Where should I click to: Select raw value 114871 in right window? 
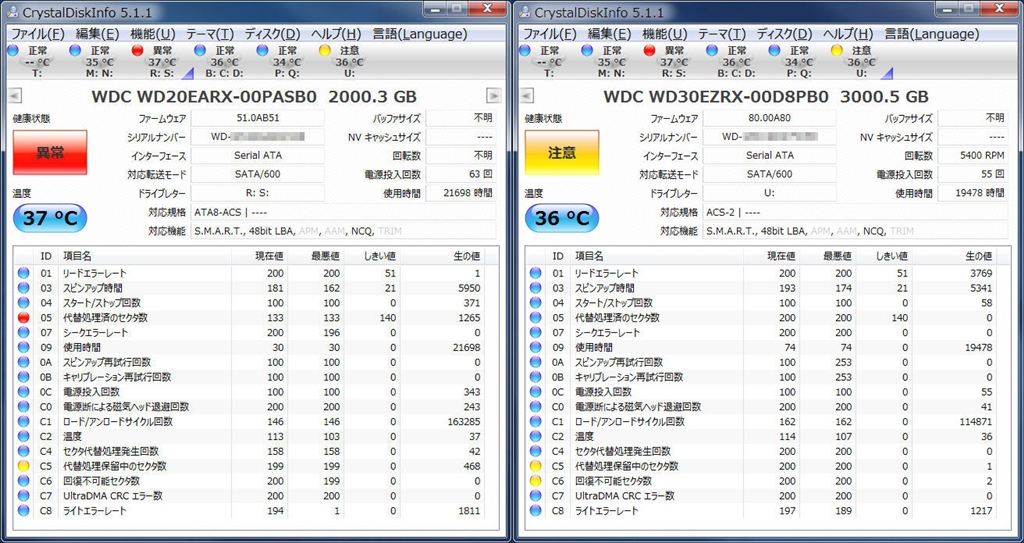coord(976,421)
